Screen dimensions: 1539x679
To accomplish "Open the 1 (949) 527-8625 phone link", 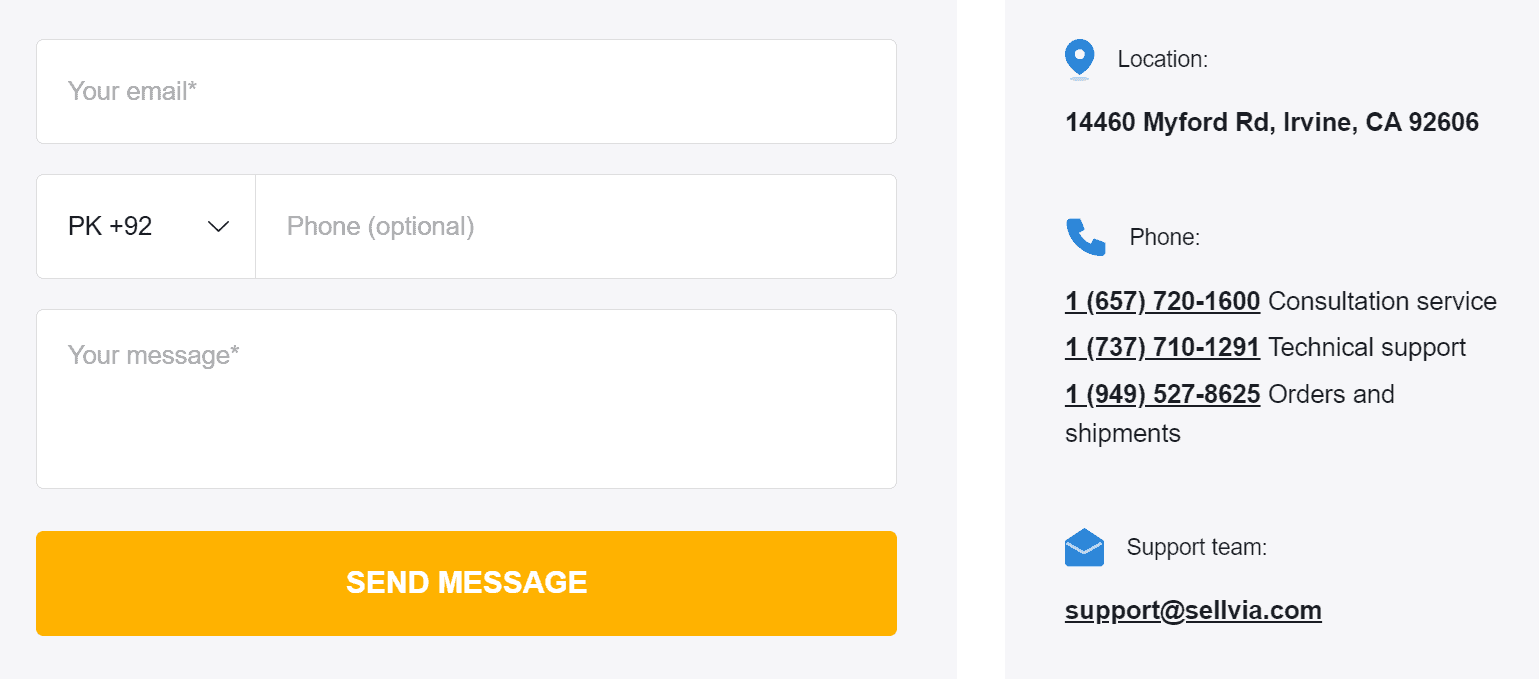I will click(x=1162, y=394).
